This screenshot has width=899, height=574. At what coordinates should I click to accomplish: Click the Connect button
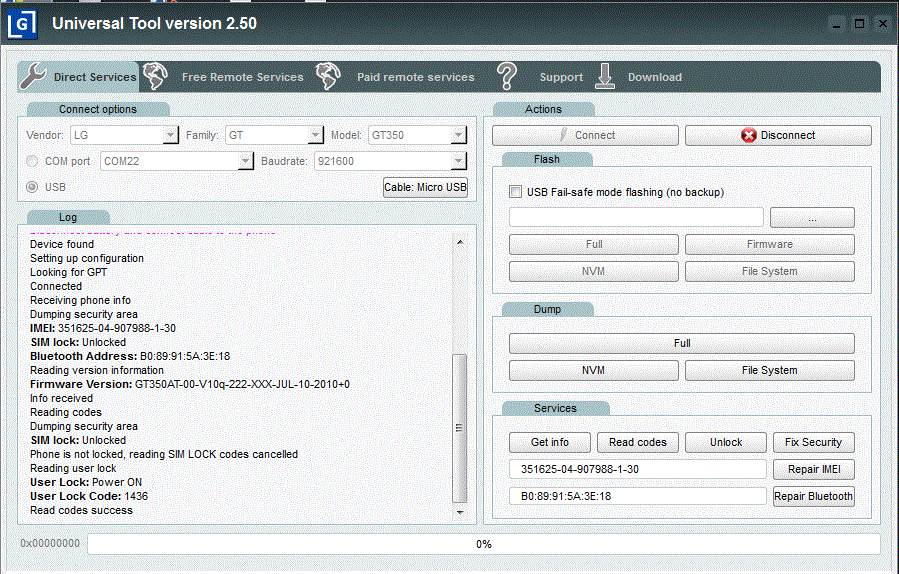pyautogui.click(x=585, y=135)
